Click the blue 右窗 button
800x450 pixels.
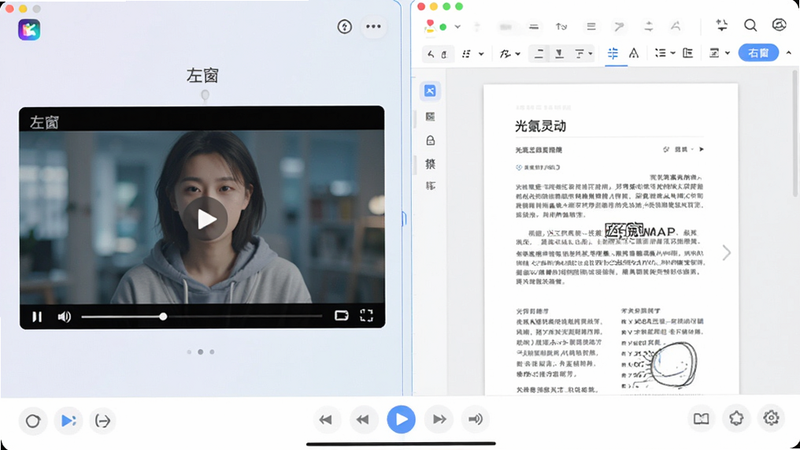click(758, 53)
